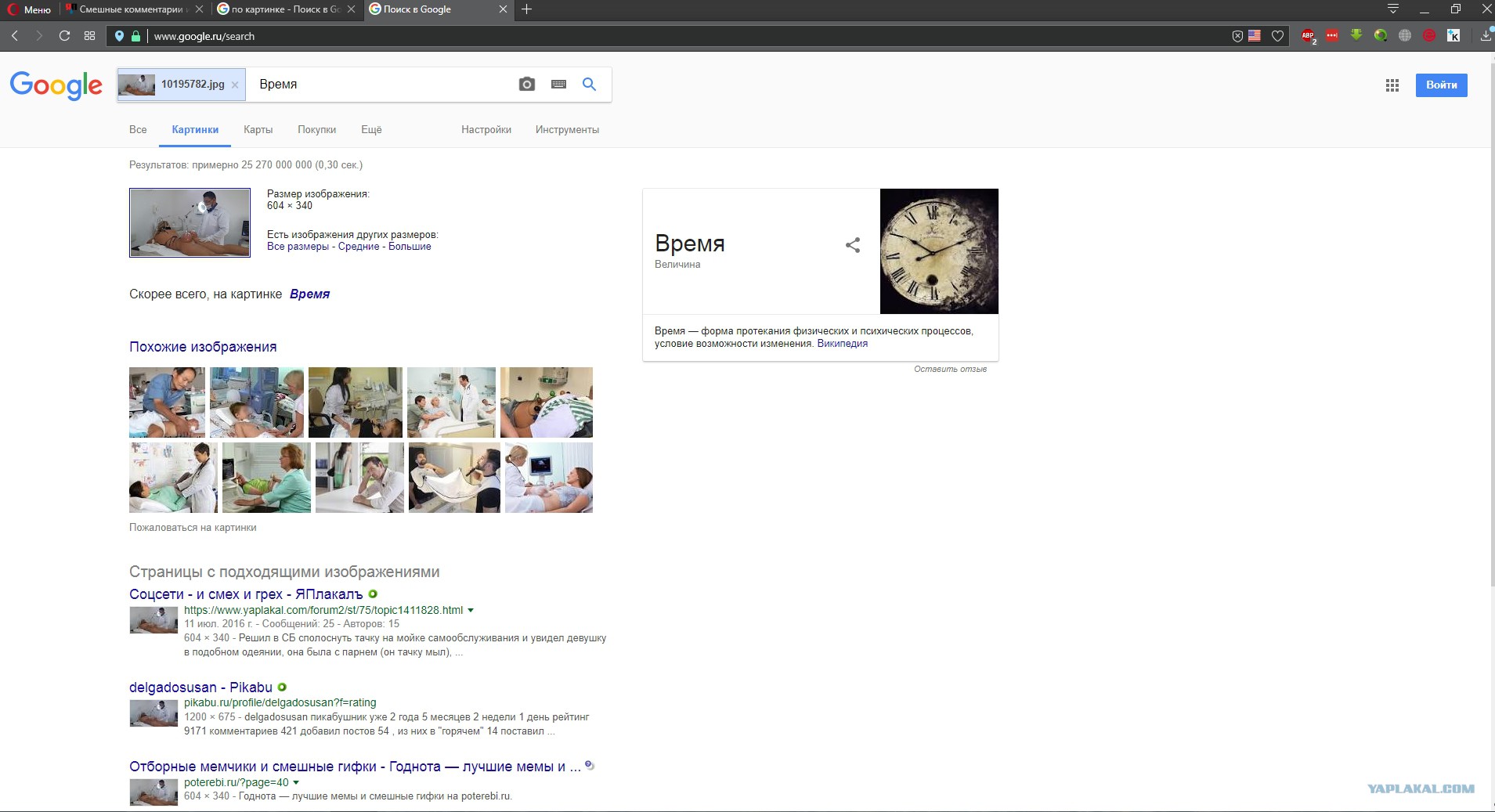1495x812 pixels.
Task: Click the green rating badge beside ЯПлакалъ
Action: pos(373,594)
